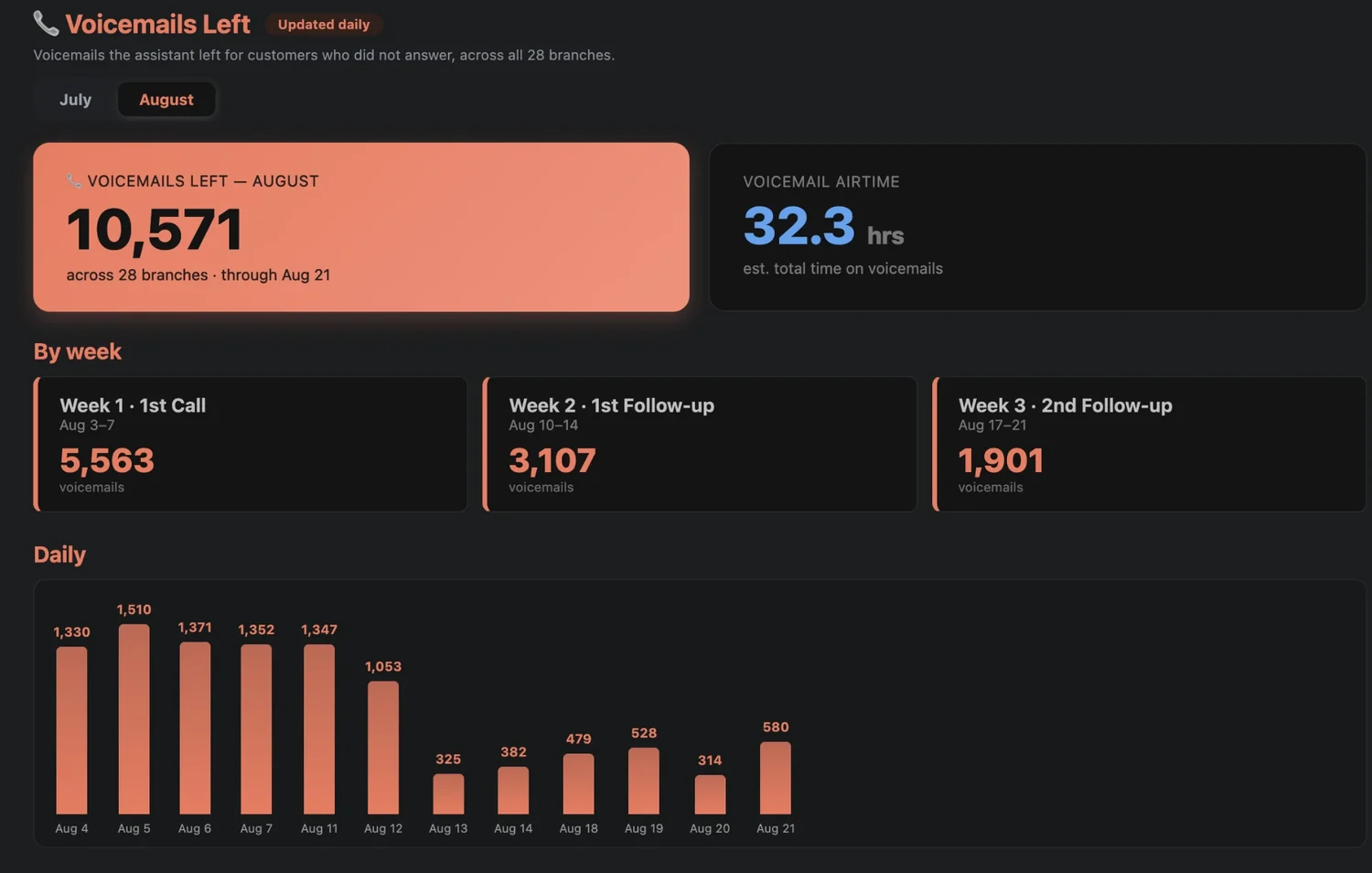
Task: Click the 'across 28 branches · through Aug 21' text
Action: coord(198,275)
